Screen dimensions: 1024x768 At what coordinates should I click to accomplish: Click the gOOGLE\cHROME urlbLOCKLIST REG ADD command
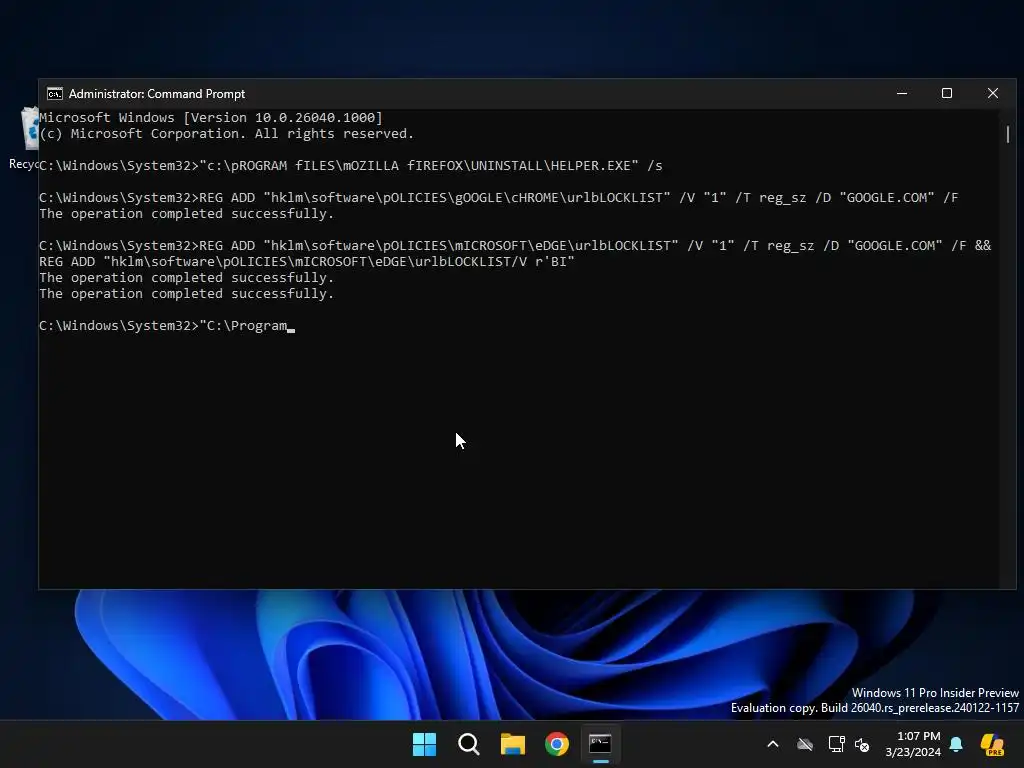coord(499,198)
